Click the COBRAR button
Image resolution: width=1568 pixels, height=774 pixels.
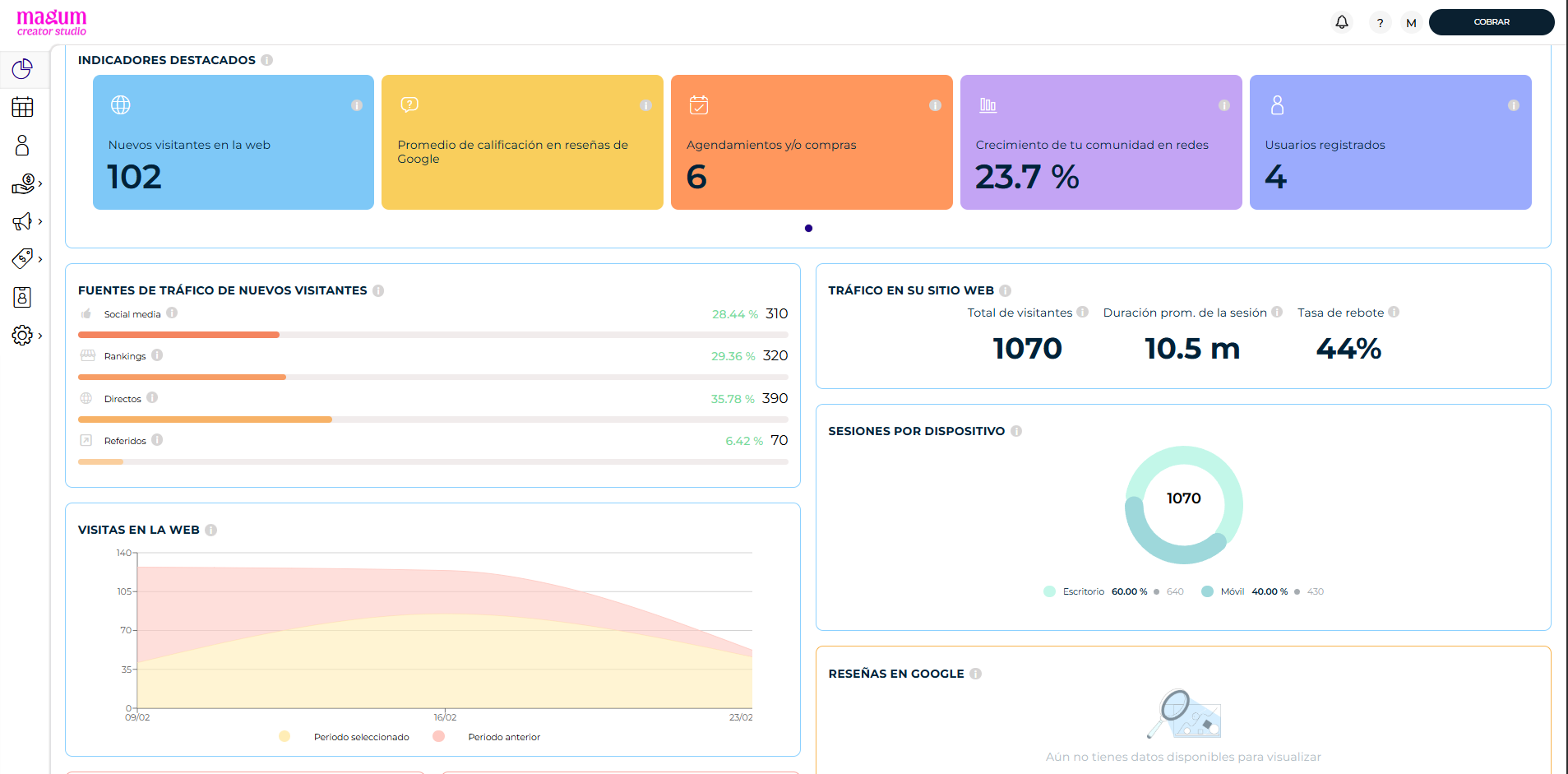[x=1492, y=22]
